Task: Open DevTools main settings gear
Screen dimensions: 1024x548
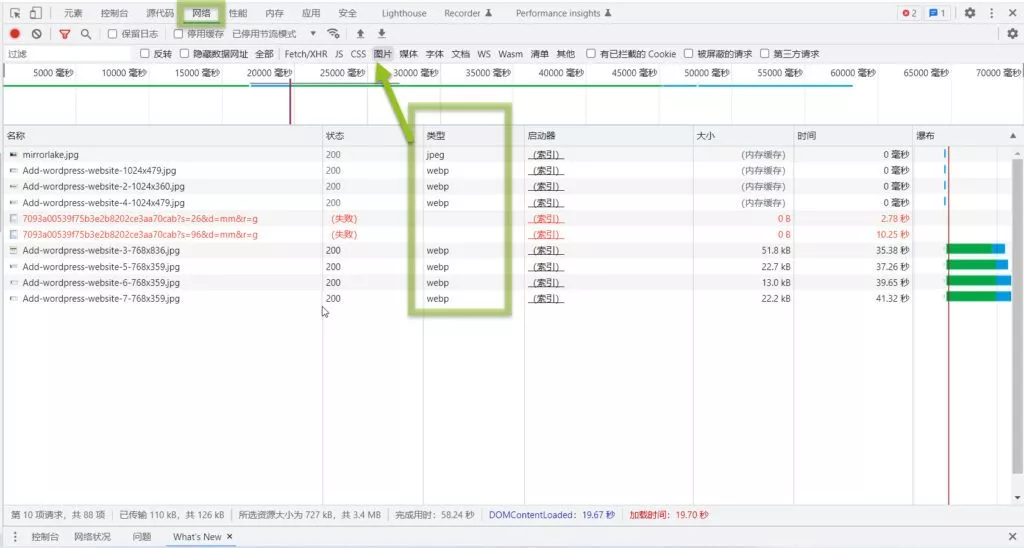Action: pyautogui.click(x=970, y=13)
